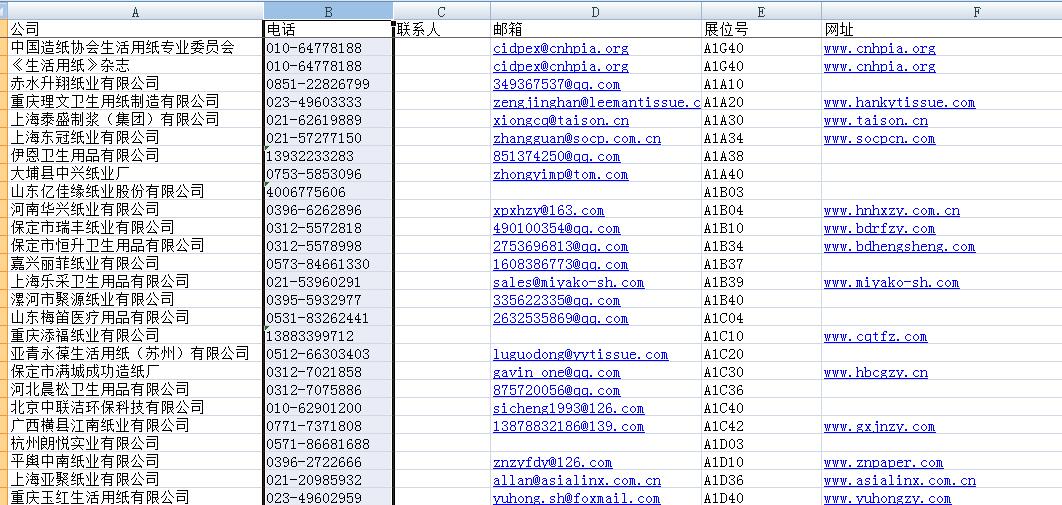Click the 公司 header cell

[135, 30]
